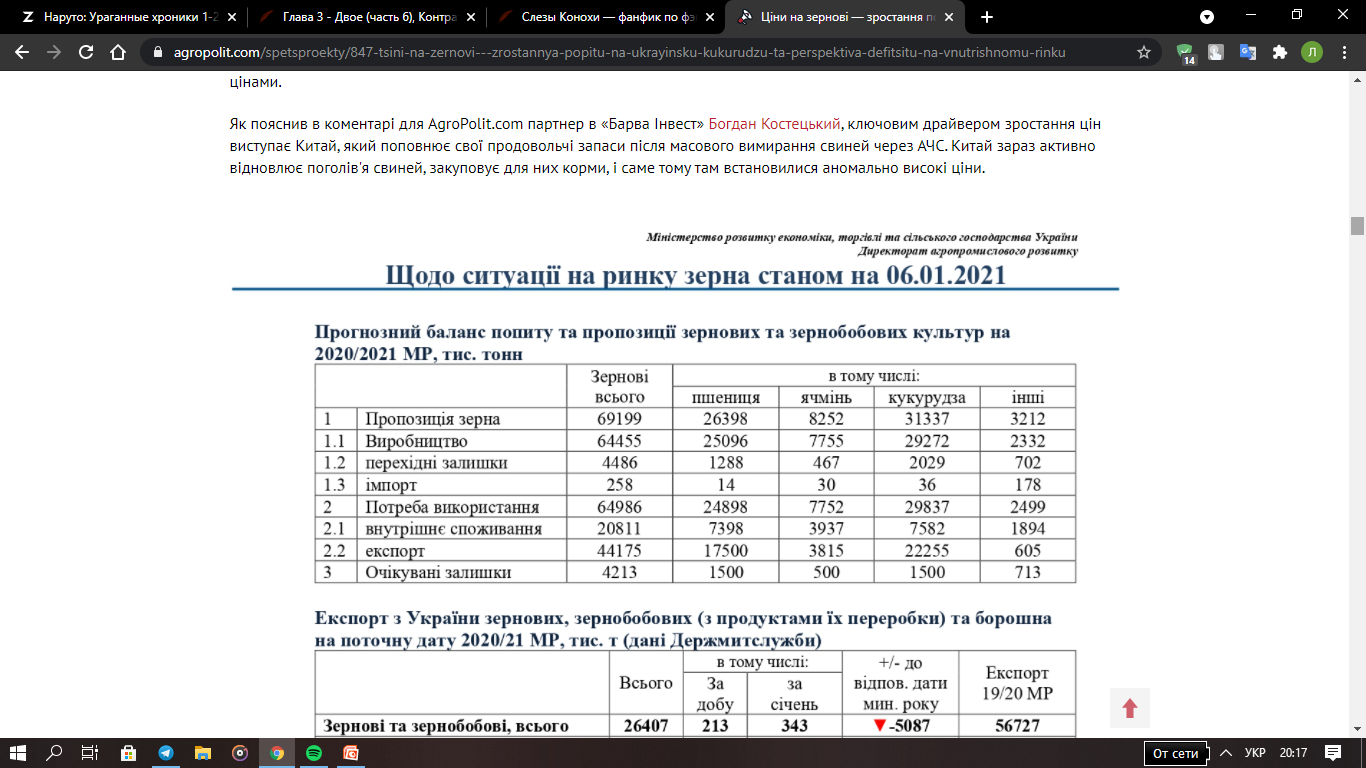1366x768 pixels.
Task: Open Chrome's three-dot menu
Action: tap(1343, 52)
